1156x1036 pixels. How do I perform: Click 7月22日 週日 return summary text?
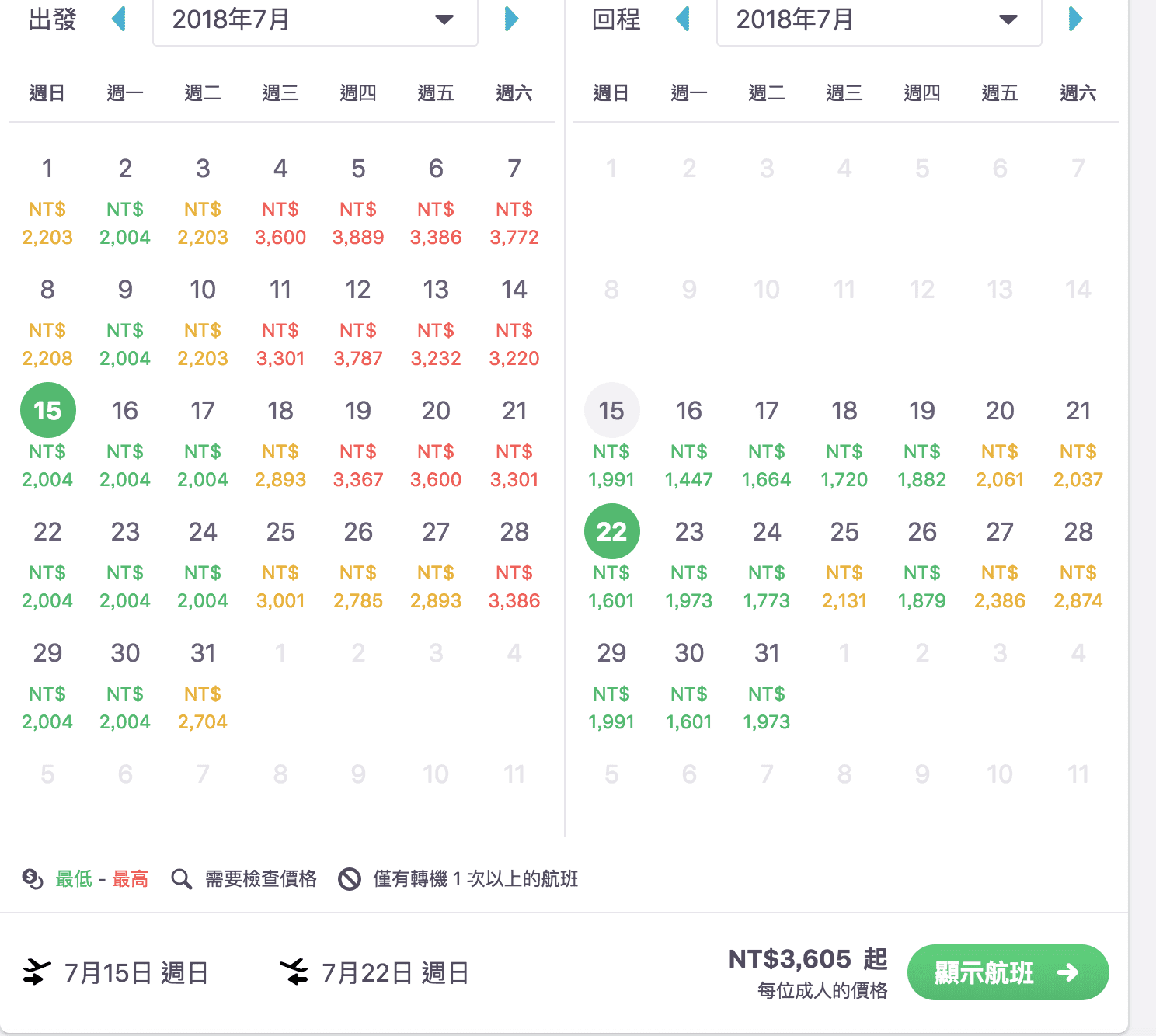coord(395,972)
